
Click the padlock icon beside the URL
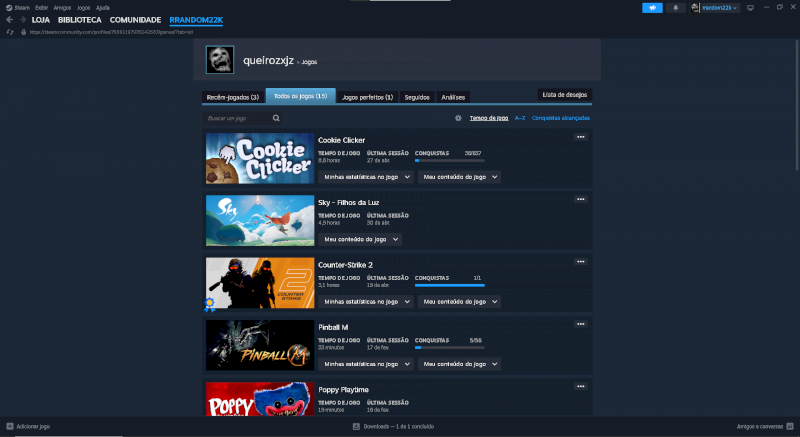point(23,32)
